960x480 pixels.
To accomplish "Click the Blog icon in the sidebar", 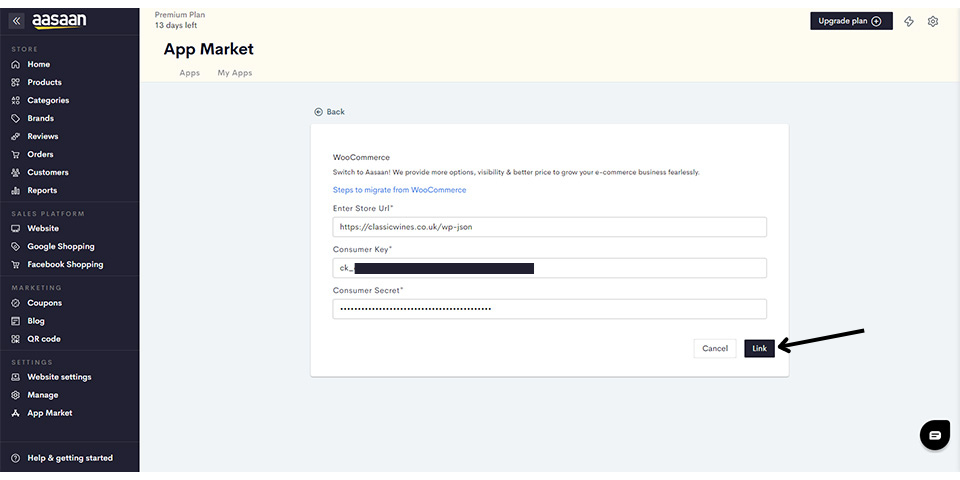I will [16, 321].
